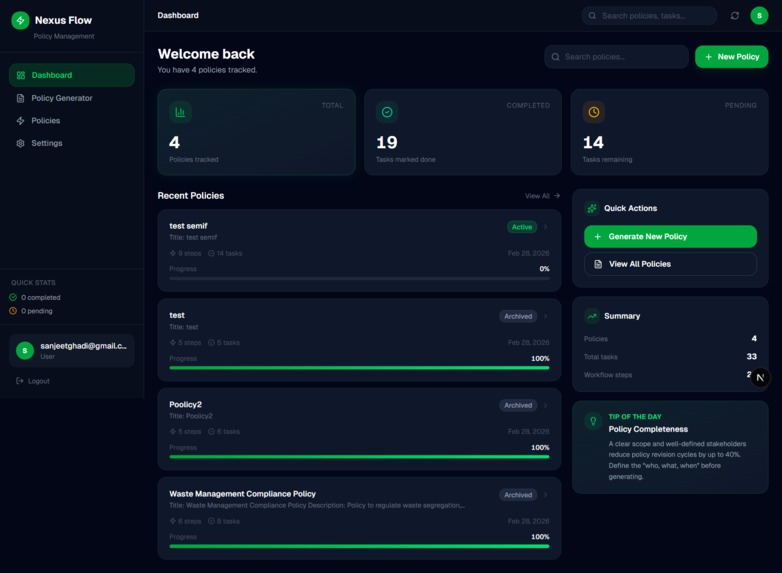Viewport: 782px width, 573px height.
Task: Click 6 tasks label in Poolicy2
Action: coord(223,432)
